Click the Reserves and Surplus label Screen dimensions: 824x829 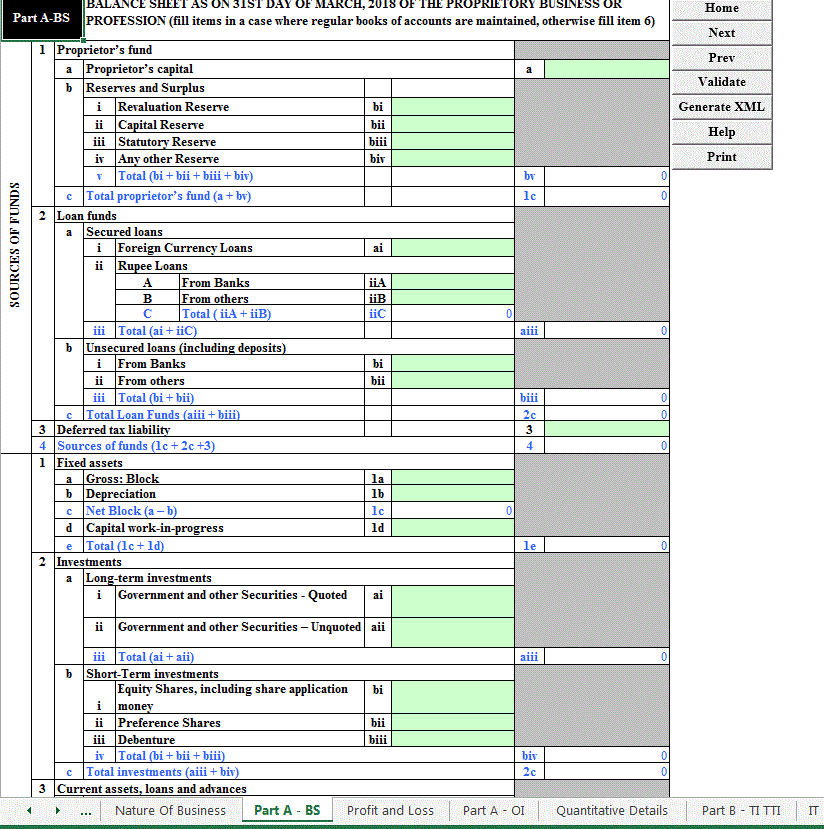click(145, 88)
